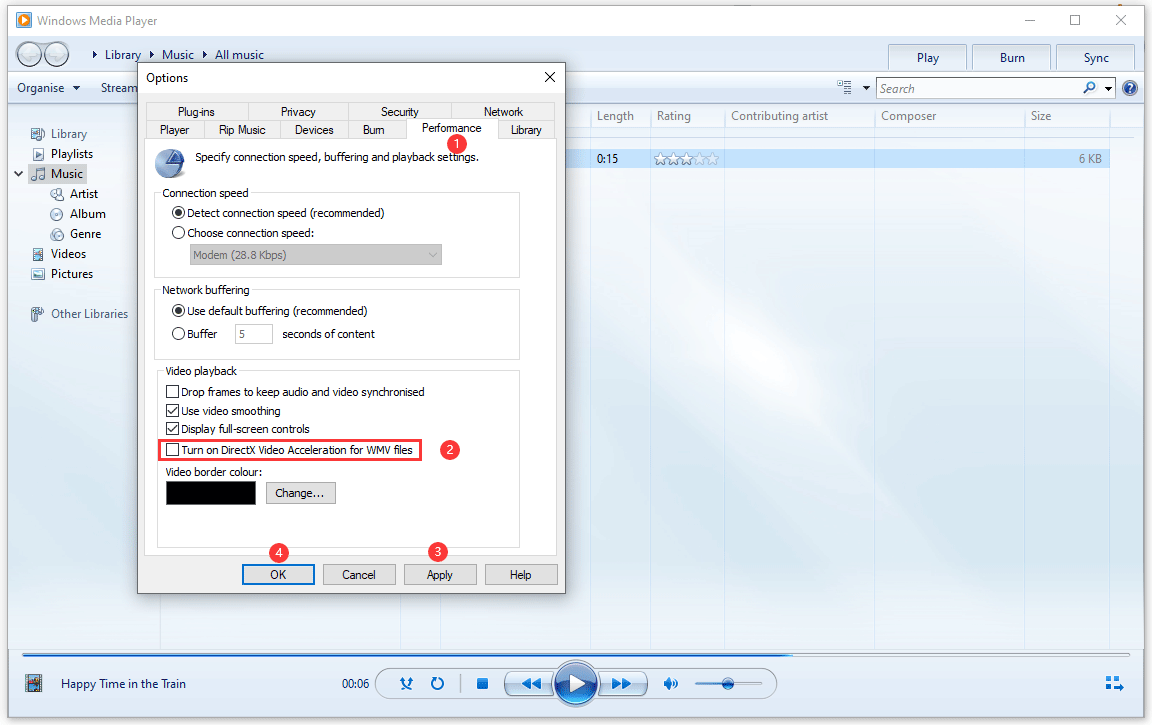Click the Library breadcrumb arrow
Screen dimensions: 1152x725
coord(95,55)
